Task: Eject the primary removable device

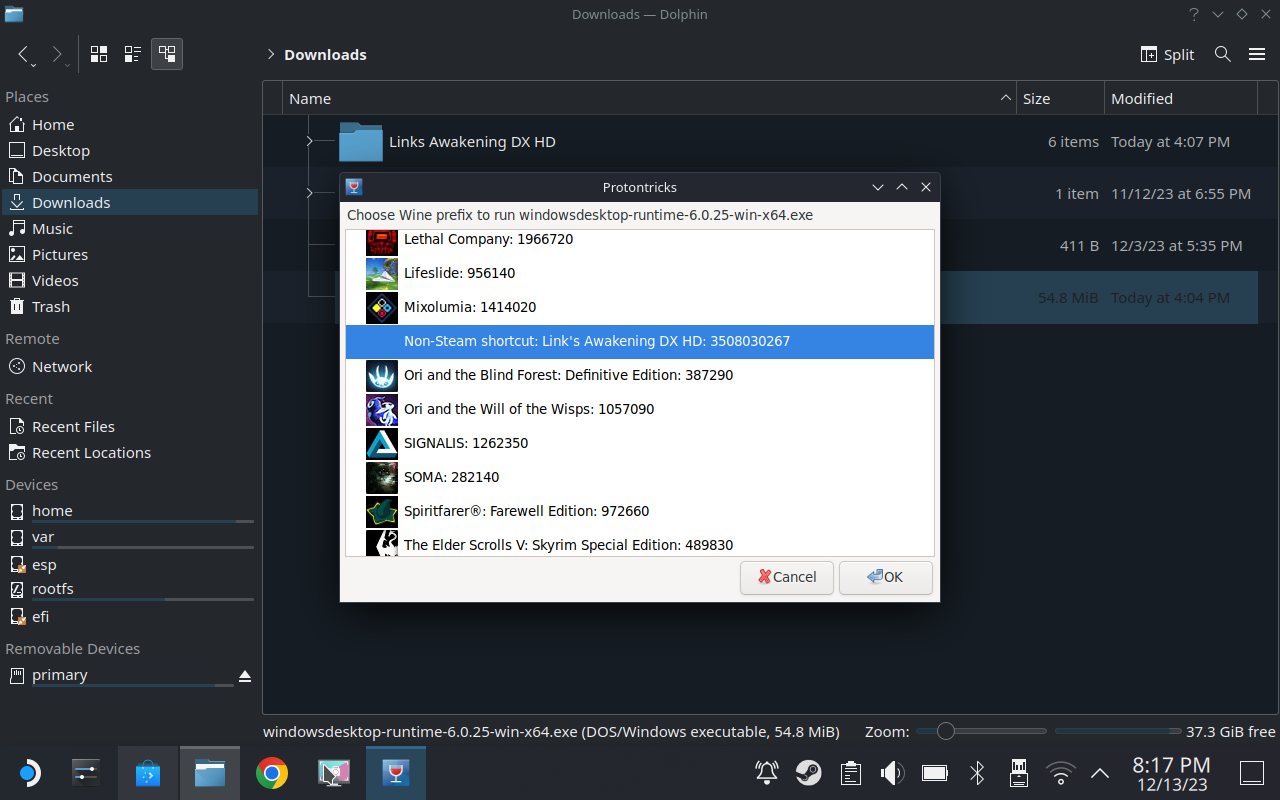Action: [x=245, y=676]
